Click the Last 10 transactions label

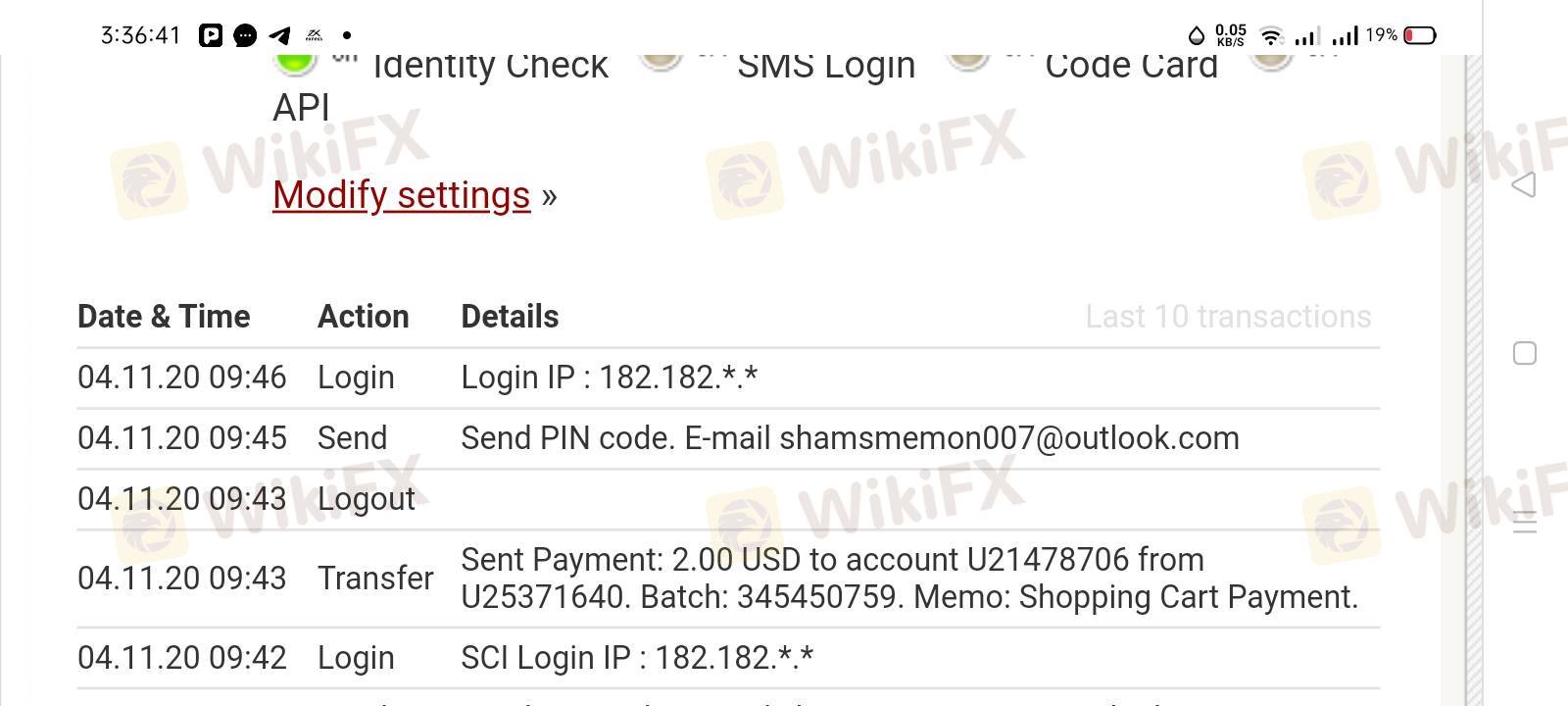tap(1227, 317)
